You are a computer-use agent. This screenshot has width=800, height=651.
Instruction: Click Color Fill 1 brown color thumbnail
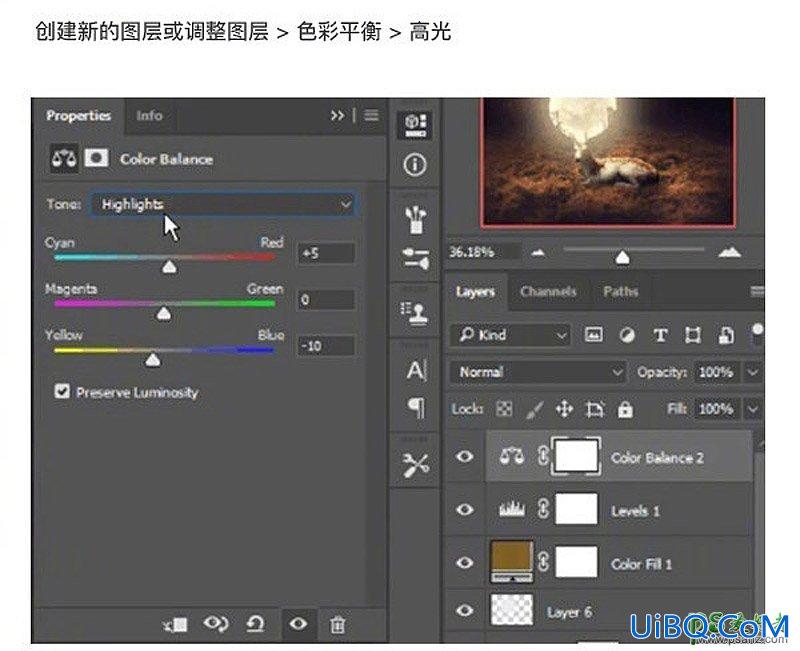511,562
